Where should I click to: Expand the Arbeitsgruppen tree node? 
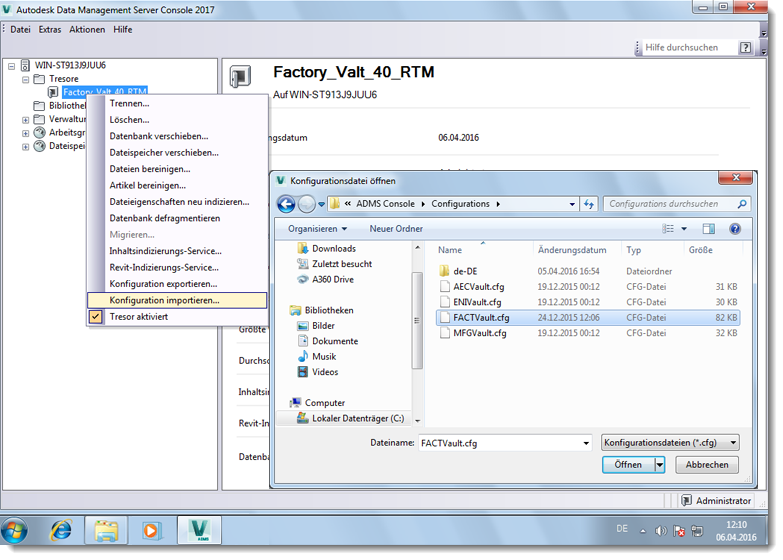[x=25, y=133]
